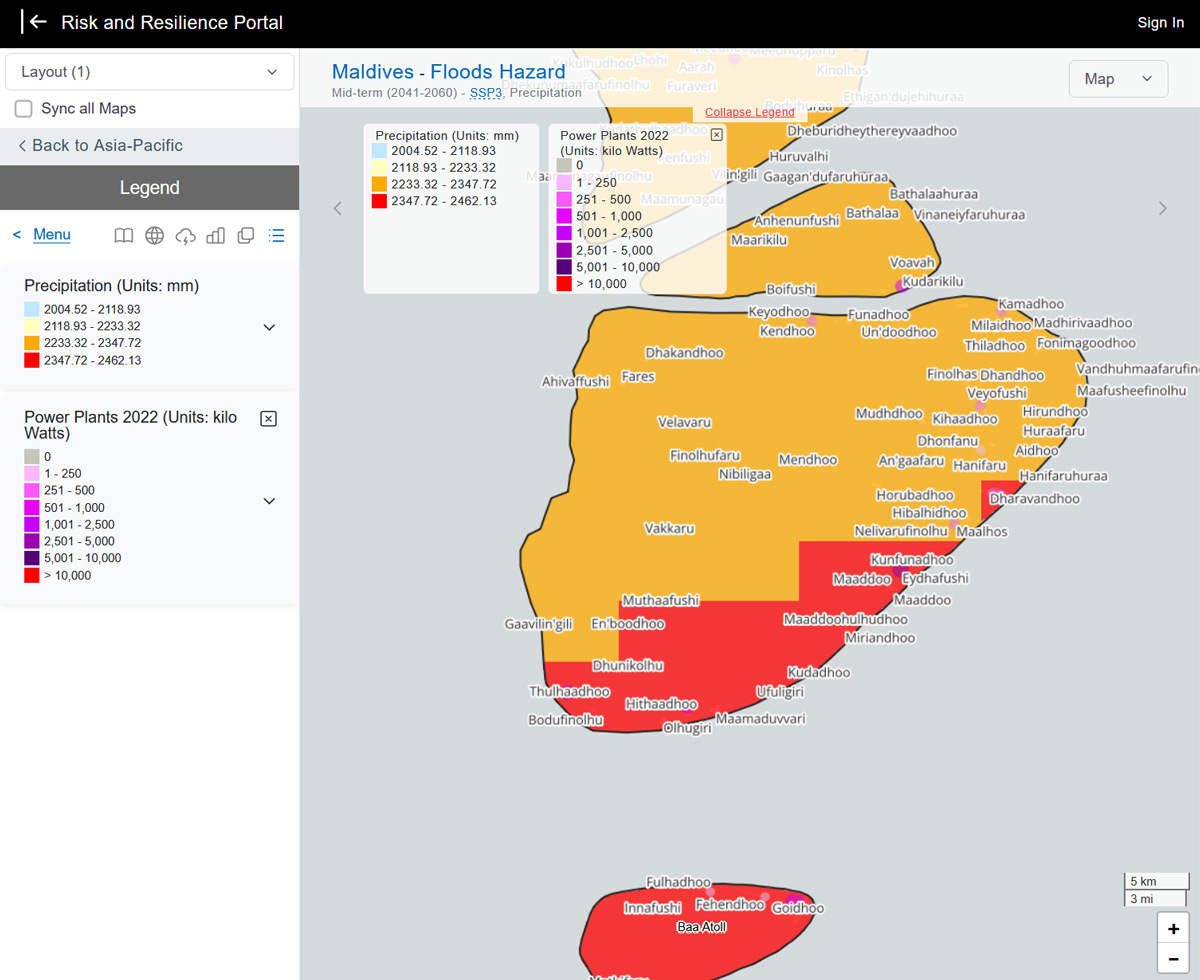Screen dimensions: 1200x980
Task: Open the Menu link in sidebar
Action: pos(52,235)
